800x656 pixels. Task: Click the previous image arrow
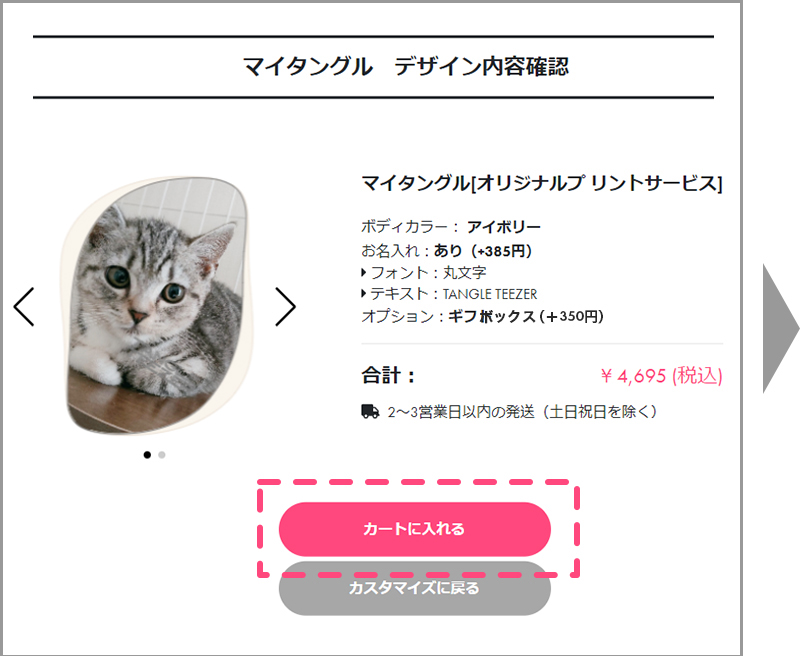coord(24,307)
